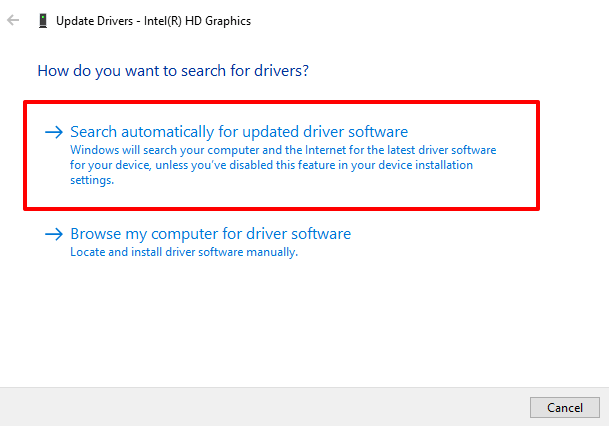Image resolution: width=609 pixels, height=426 pixels.
Task: Click 'Locate and install driver software manually' text
Action: 184,252
